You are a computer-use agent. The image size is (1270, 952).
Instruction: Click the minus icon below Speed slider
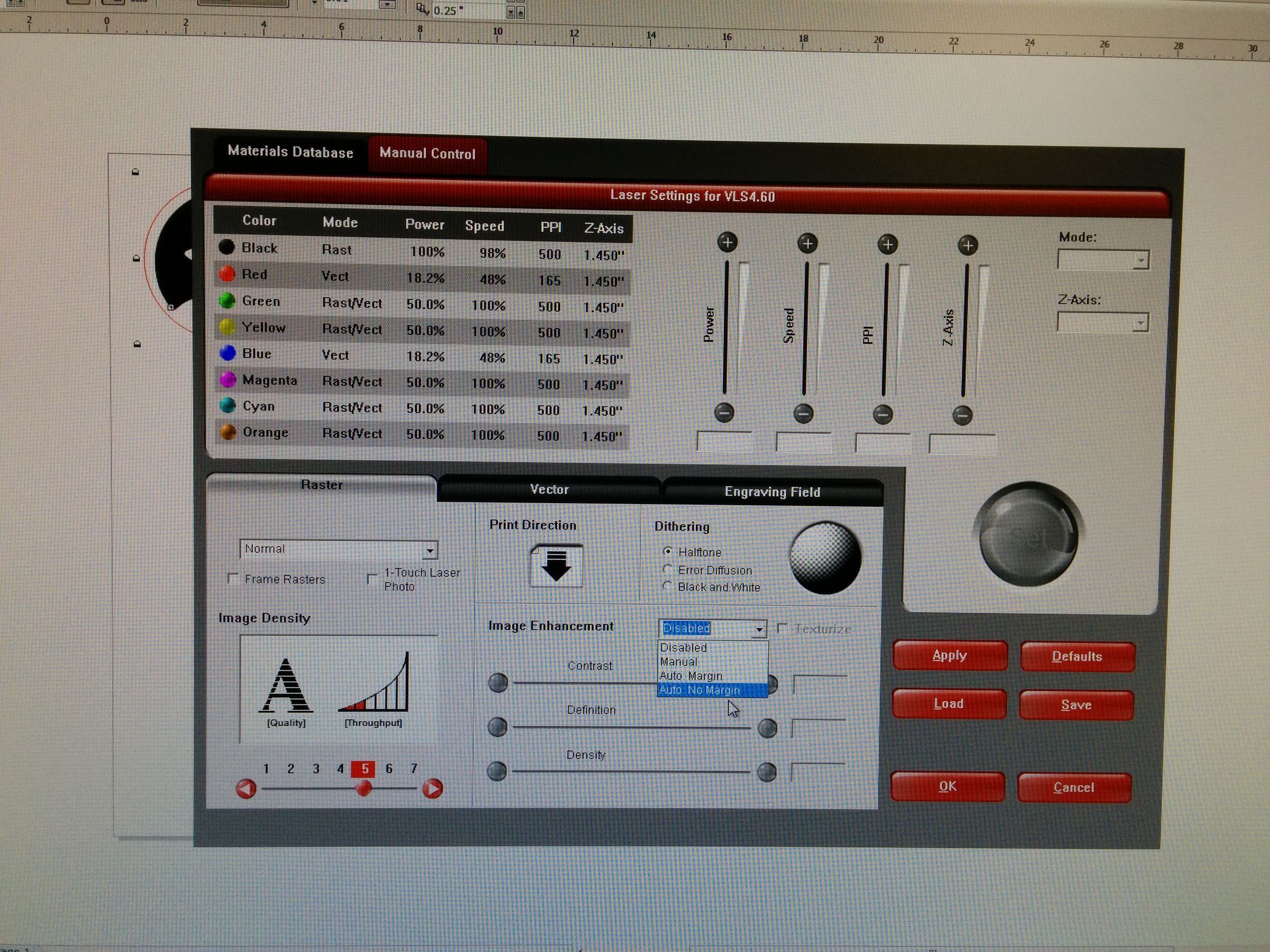coord(803,413)
